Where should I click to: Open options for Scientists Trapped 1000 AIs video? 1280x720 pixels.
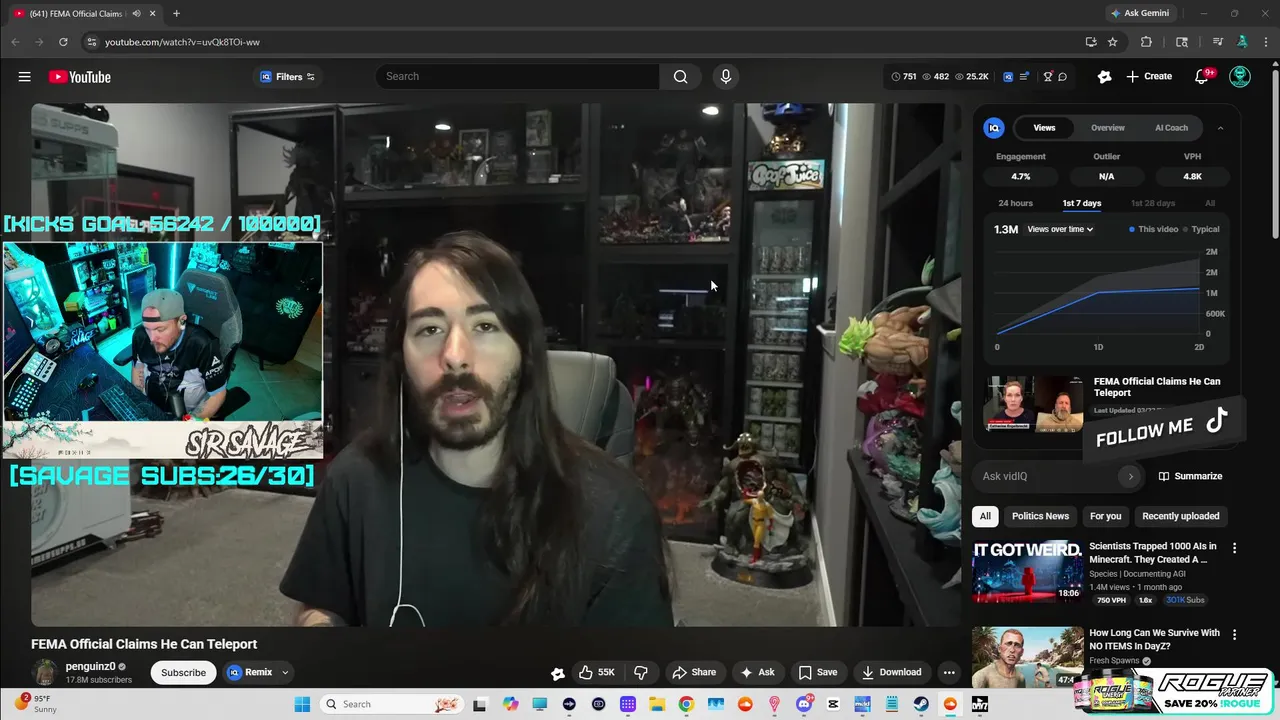[x=1234, y=548]
